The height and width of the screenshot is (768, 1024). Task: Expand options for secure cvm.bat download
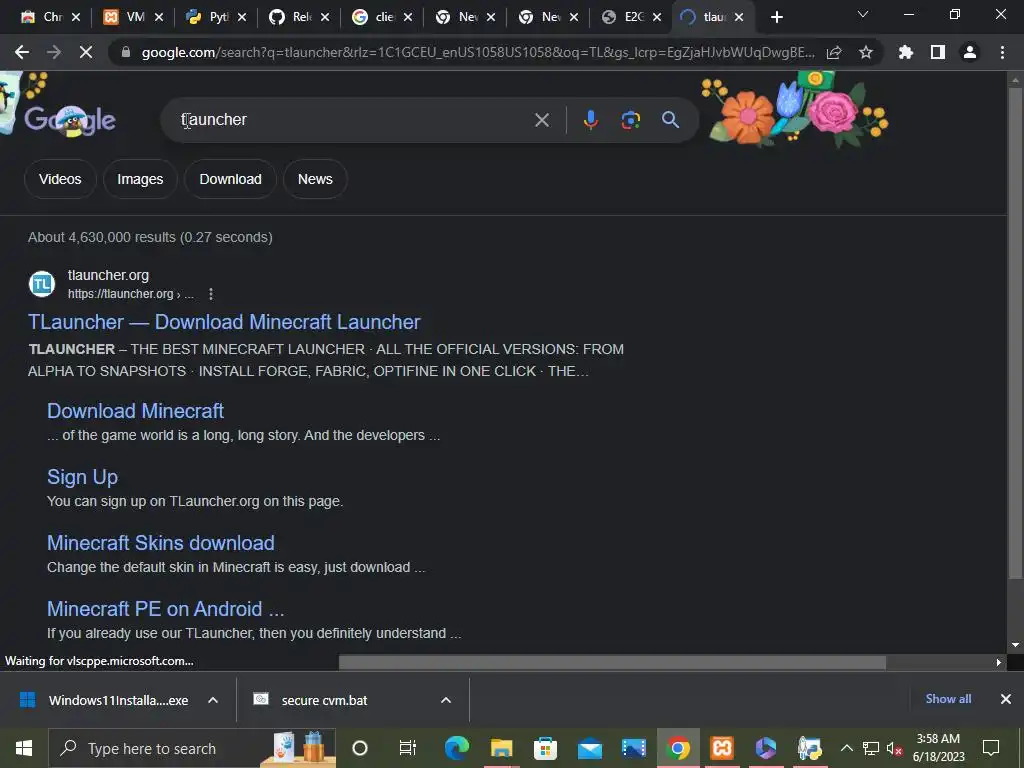[x=446, y=700]
